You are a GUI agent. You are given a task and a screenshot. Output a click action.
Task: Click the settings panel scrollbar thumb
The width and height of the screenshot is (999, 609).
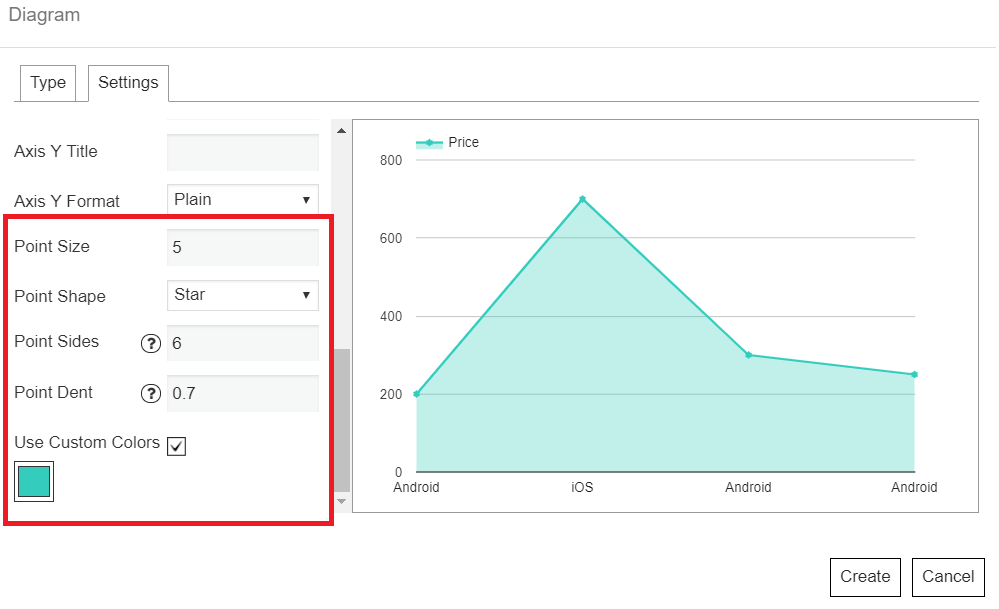pyautogui.click(x=342, y=420)
